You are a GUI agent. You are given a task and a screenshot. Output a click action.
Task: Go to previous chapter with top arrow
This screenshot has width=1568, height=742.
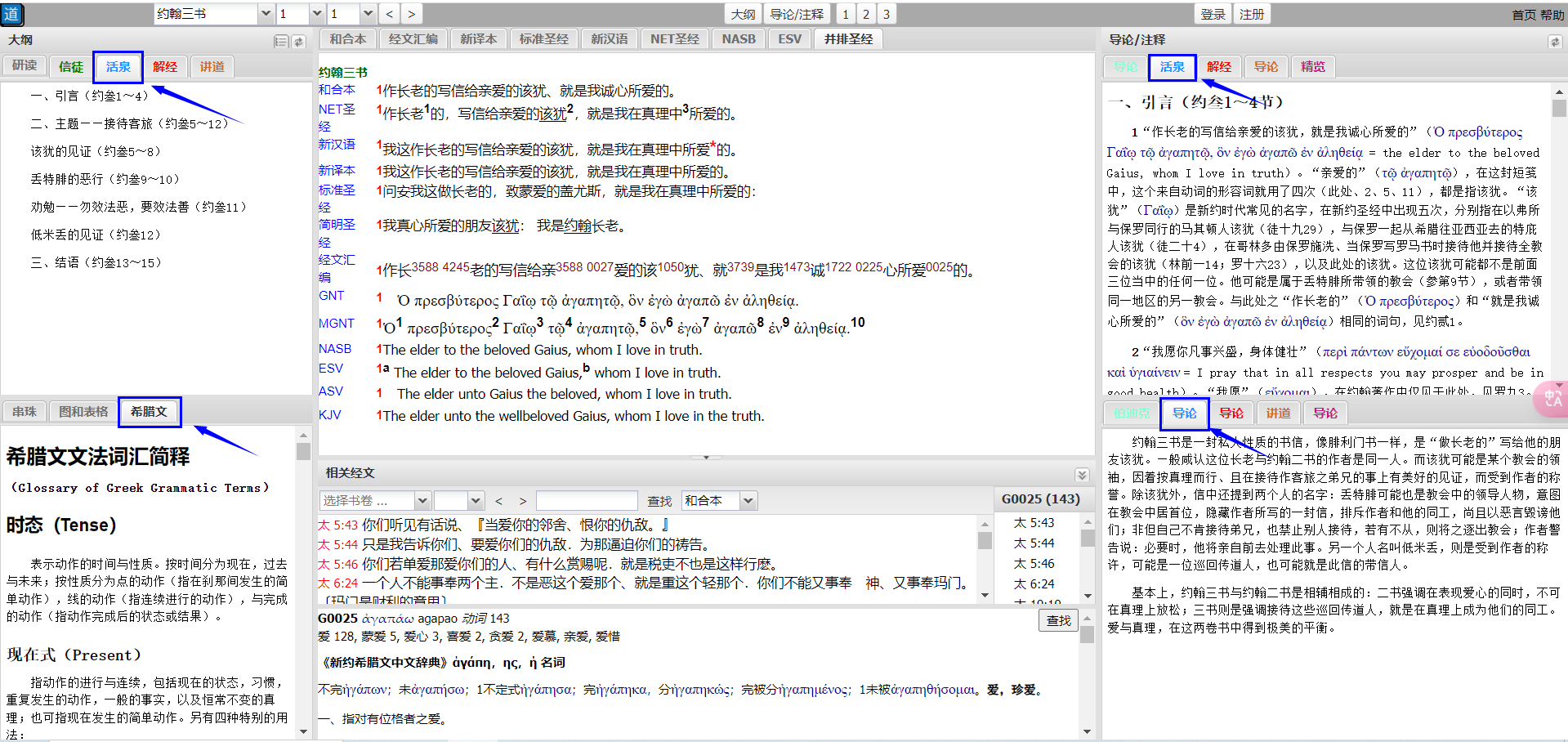390,14
